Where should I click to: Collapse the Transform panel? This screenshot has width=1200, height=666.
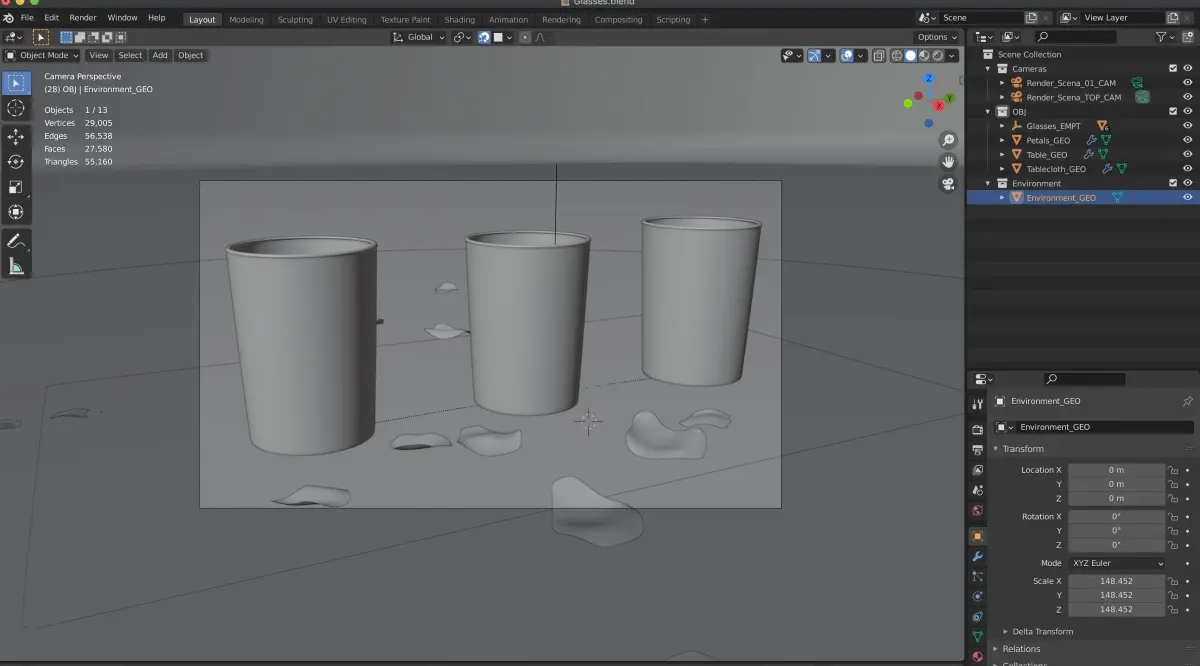click(x=1022, y=449)
